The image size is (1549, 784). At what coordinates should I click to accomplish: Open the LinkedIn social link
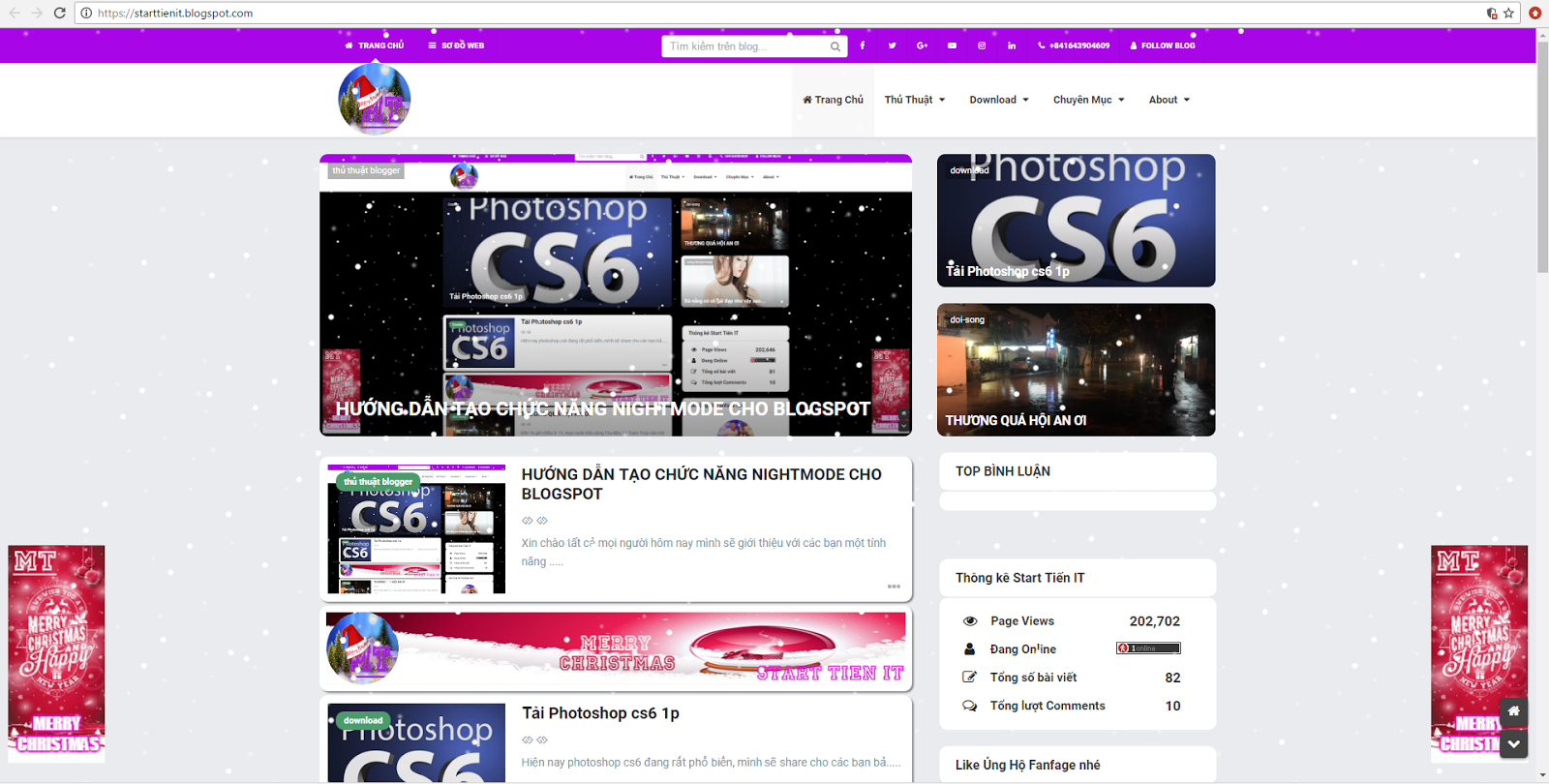click(1012, 45)
